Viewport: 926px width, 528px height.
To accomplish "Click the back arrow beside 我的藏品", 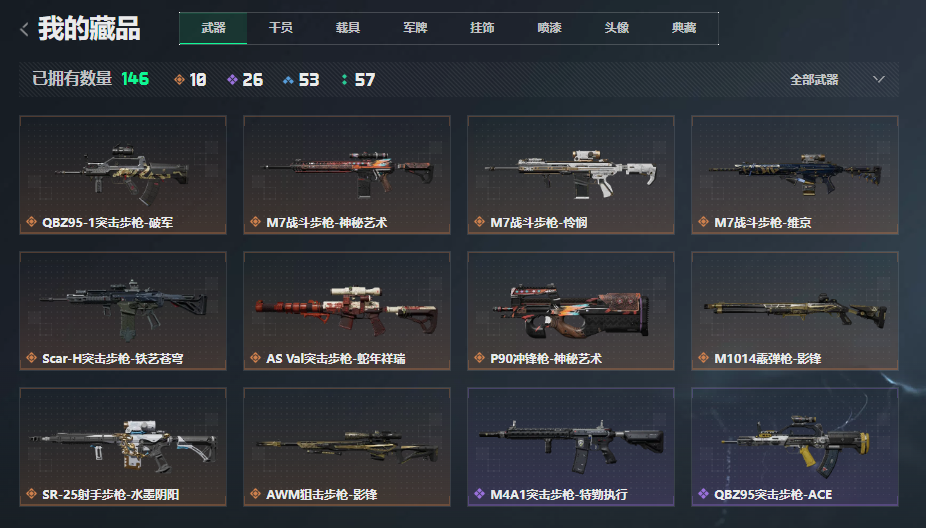I will (24, 29).
